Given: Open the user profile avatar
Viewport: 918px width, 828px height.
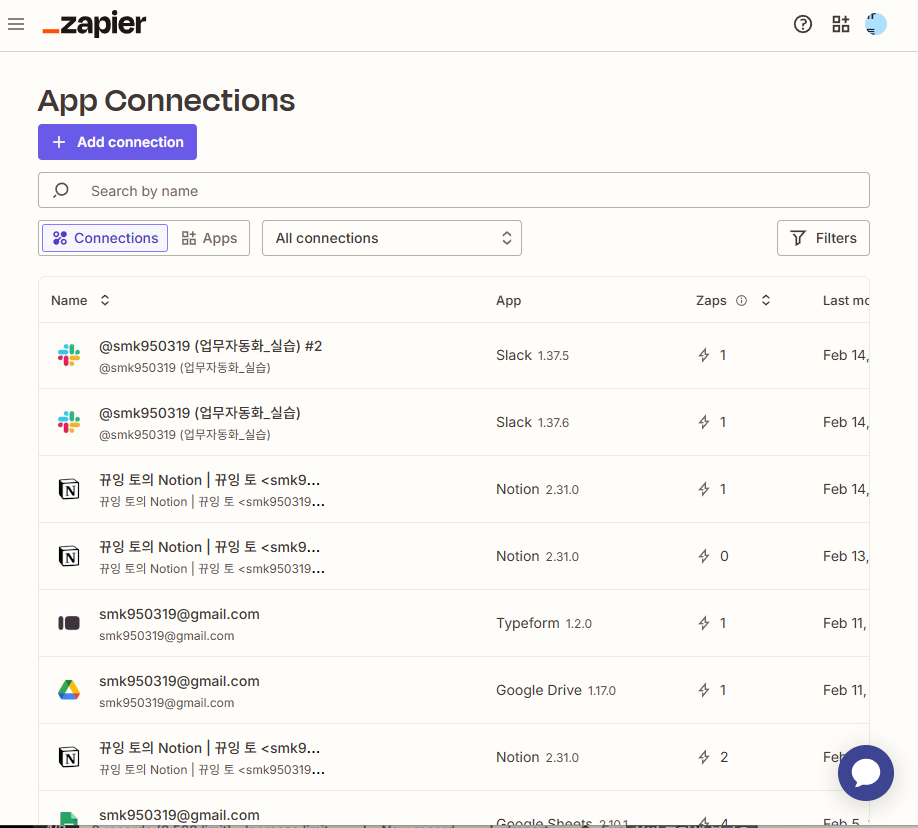Looking at the screenshot, I should click(x=876, y=24).
